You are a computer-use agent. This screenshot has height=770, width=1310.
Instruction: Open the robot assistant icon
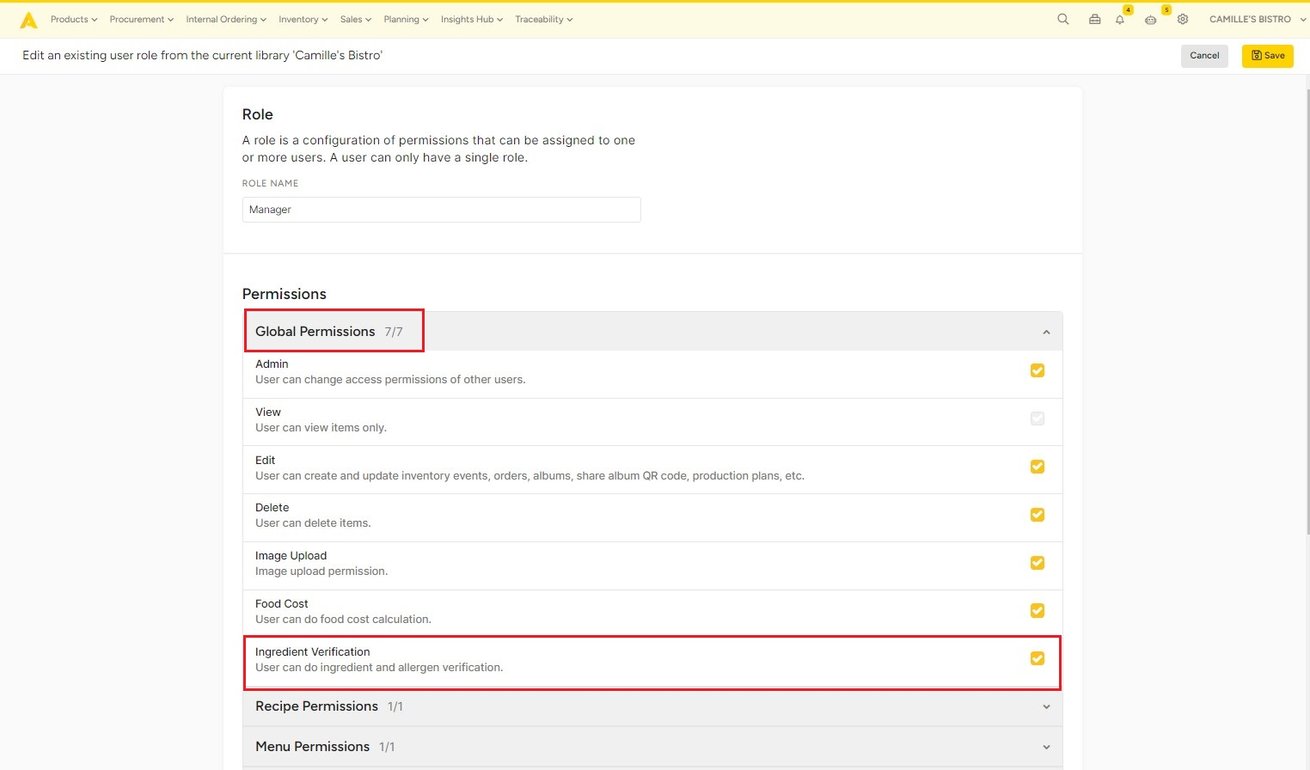1151,19
